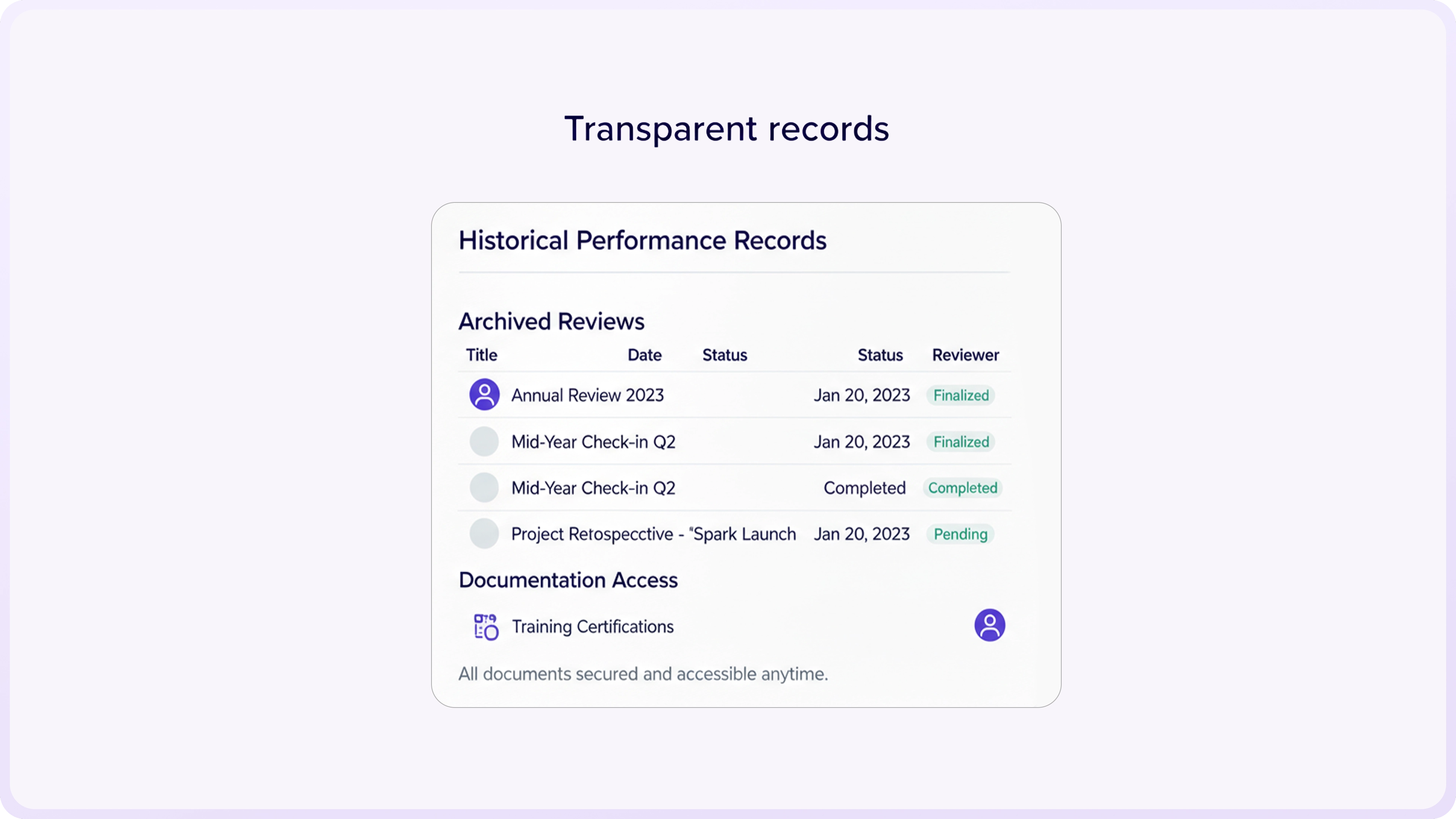
Task: Sort by the Reviewer column header
Action: (x=965, y=355)
